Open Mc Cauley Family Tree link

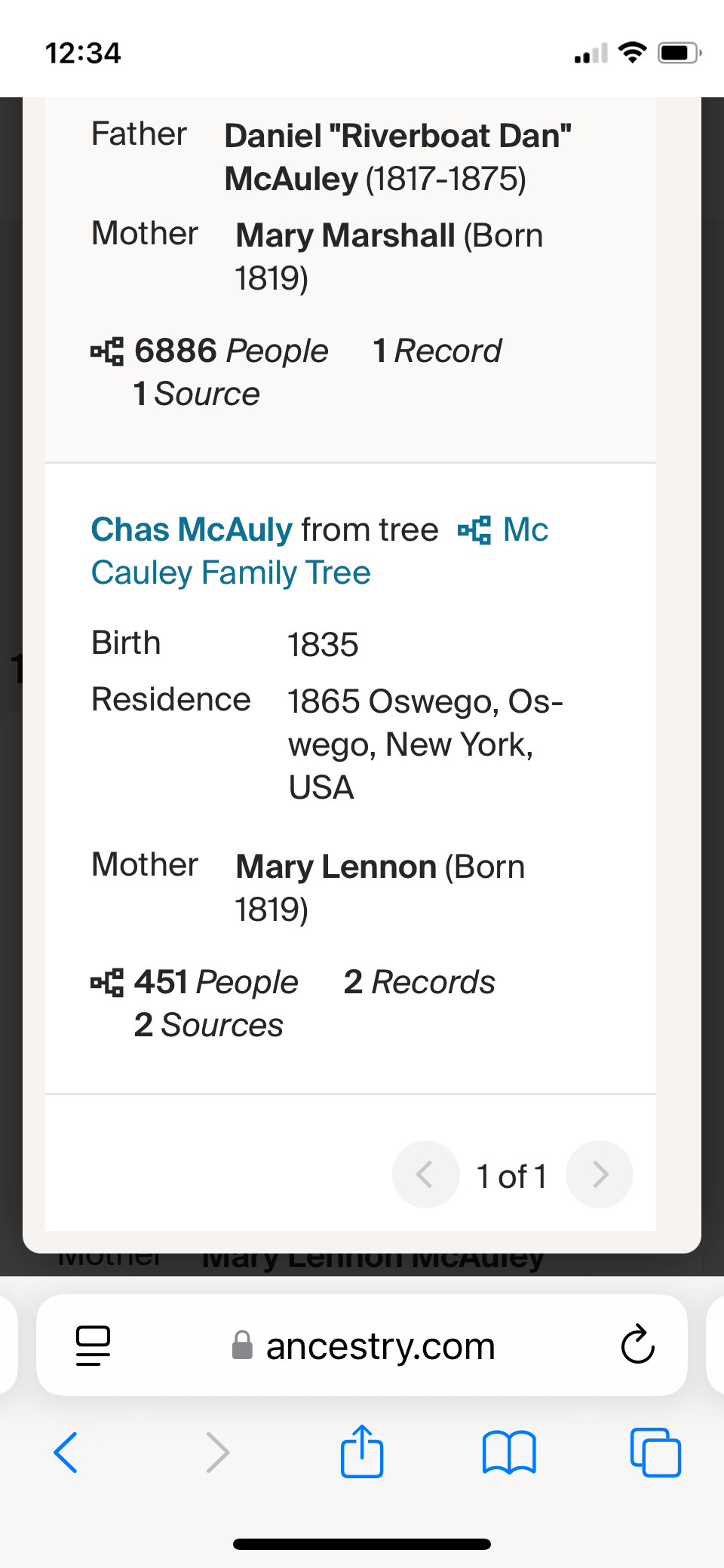pos(231,572)
